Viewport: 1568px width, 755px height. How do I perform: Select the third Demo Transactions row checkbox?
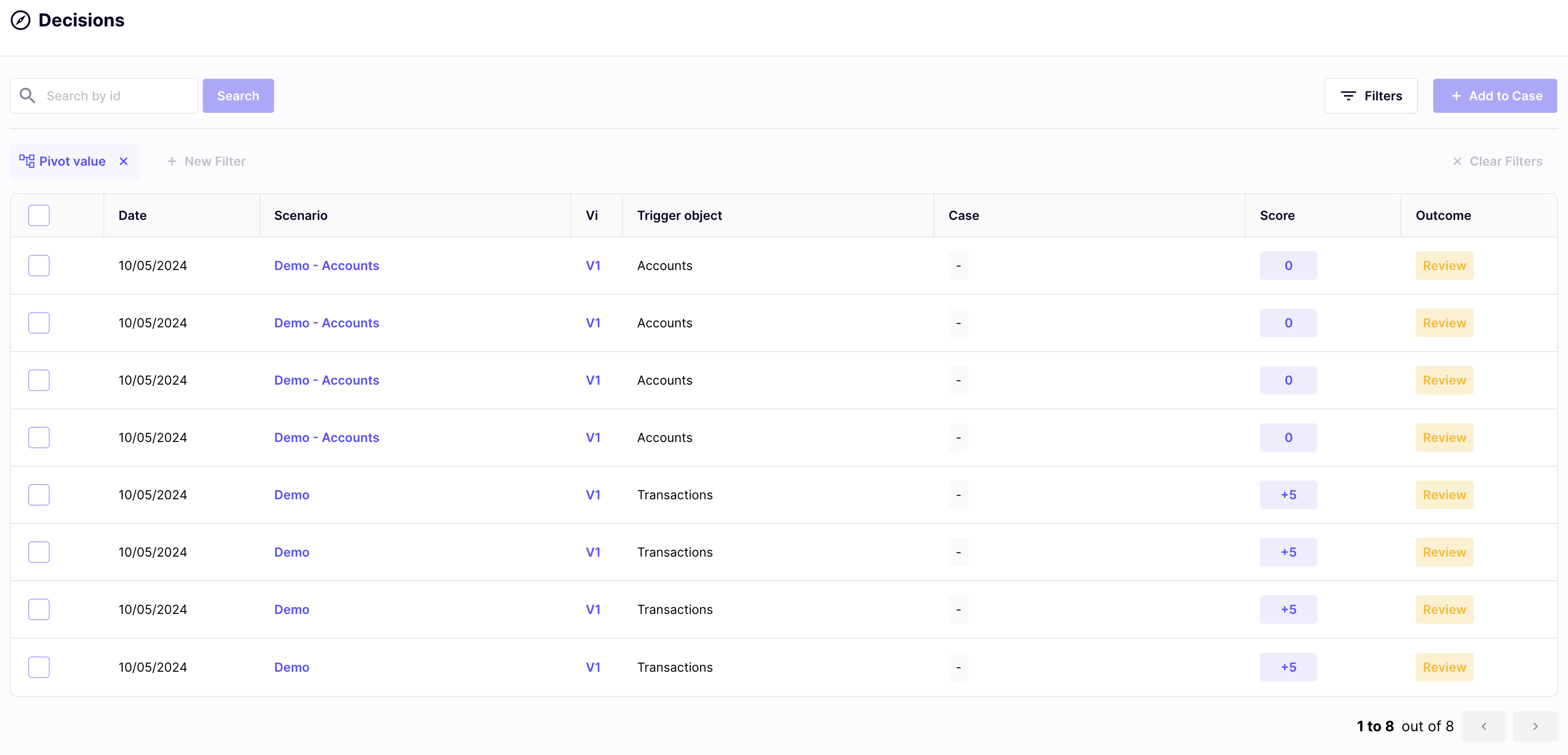click(39, 609)
